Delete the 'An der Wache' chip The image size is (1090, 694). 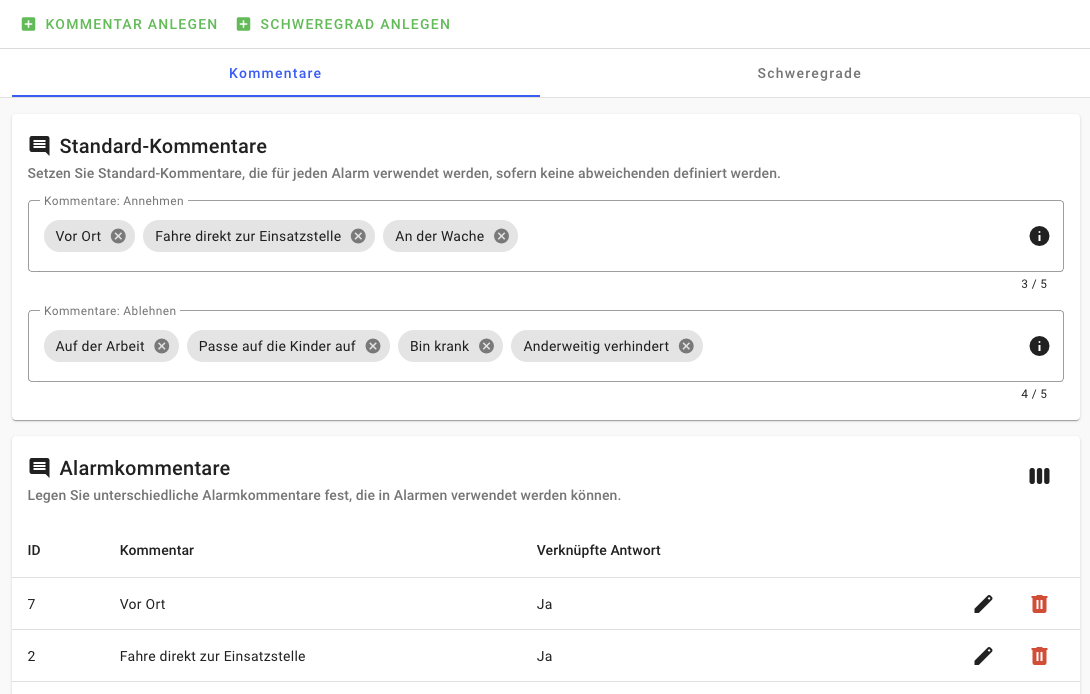[x=501, y=236]
